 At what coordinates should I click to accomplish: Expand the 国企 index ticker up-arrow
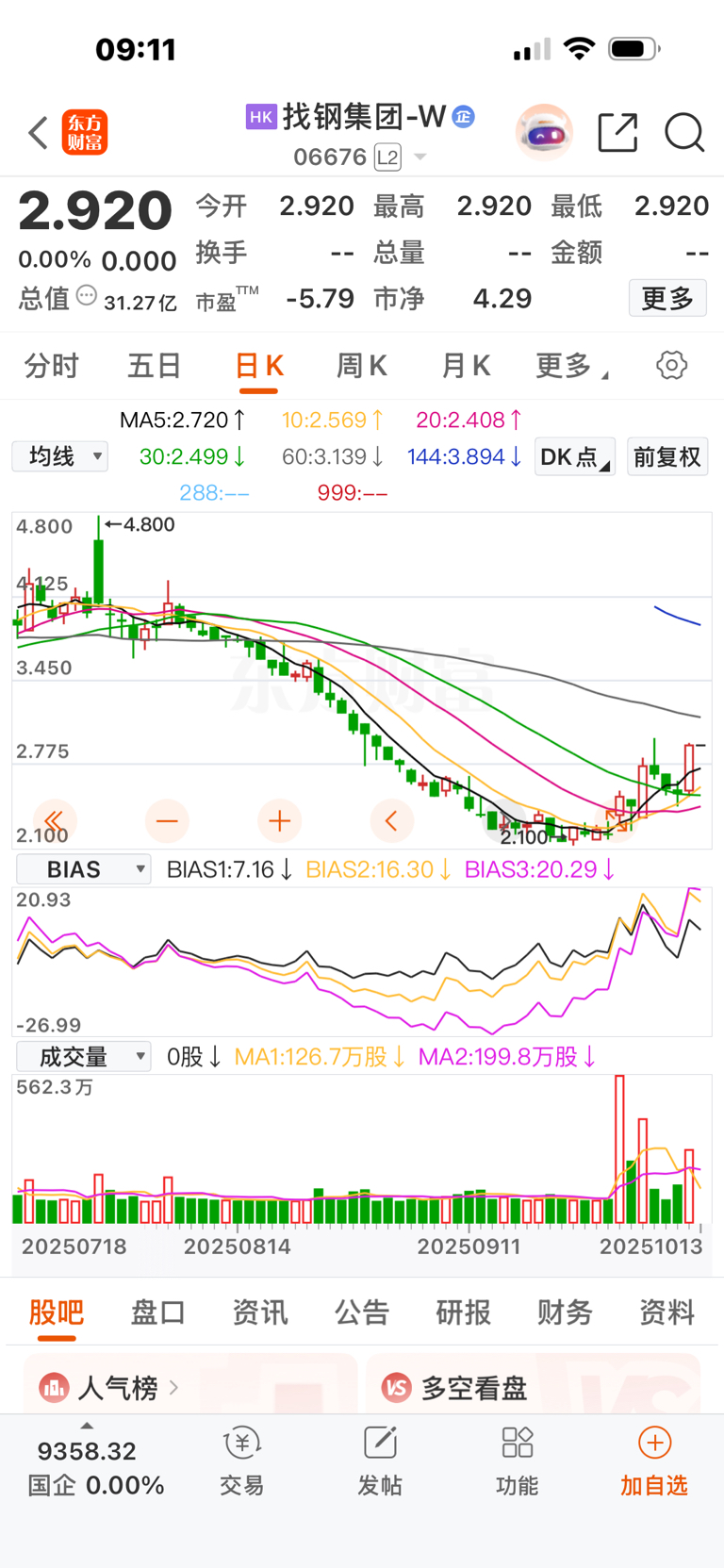[x=87, y=1426]
